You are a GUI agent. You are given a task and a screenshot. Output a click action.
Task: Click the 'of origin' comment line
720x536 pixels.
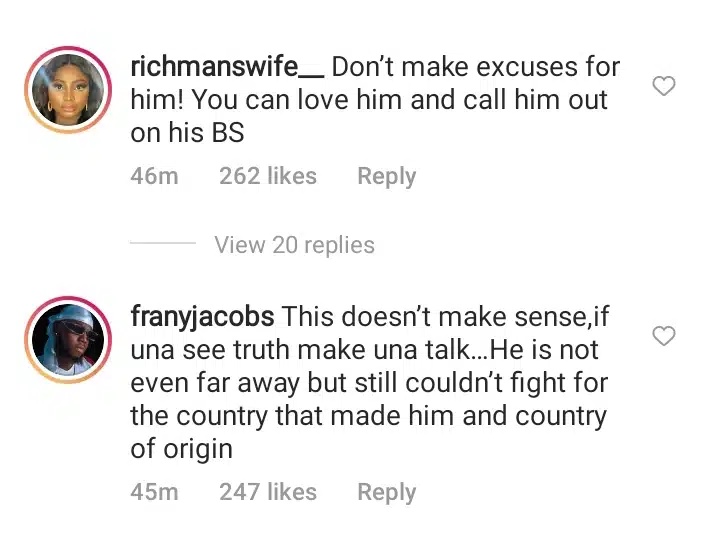pos(181,448)
